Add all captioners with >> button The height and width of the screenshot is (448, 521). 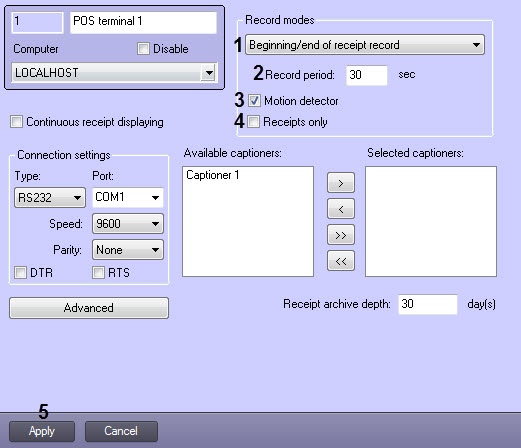pos(341,235)
